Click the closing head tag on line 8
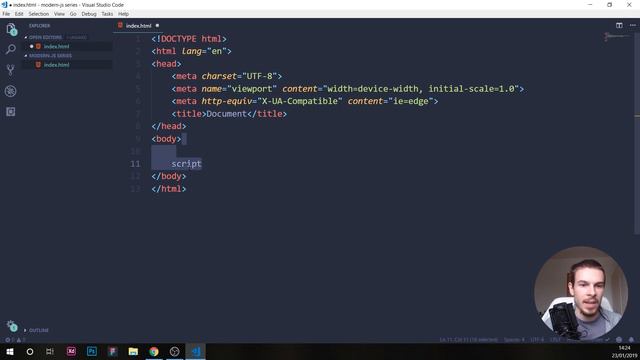 point(169,126)
